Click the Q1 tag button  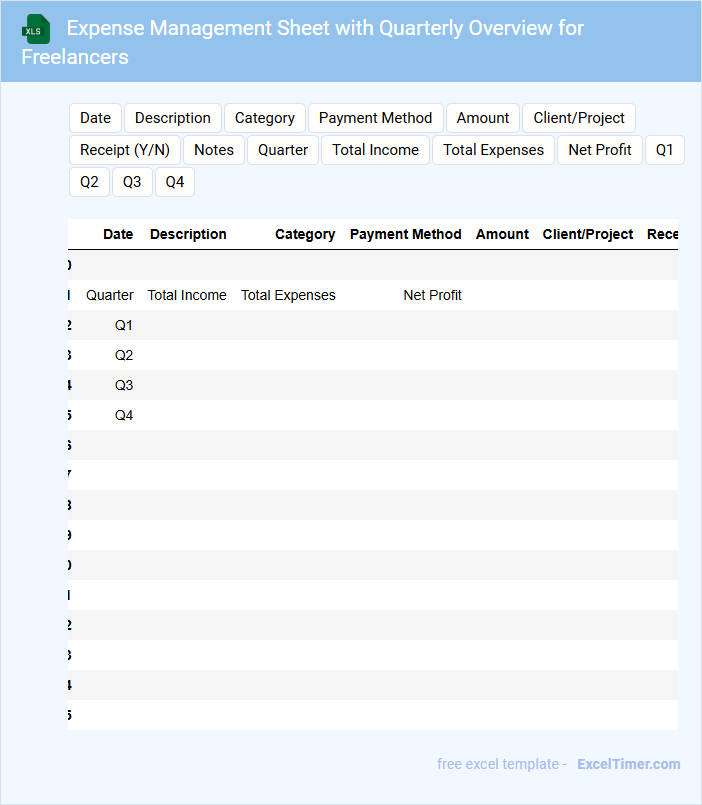(665, 150)
